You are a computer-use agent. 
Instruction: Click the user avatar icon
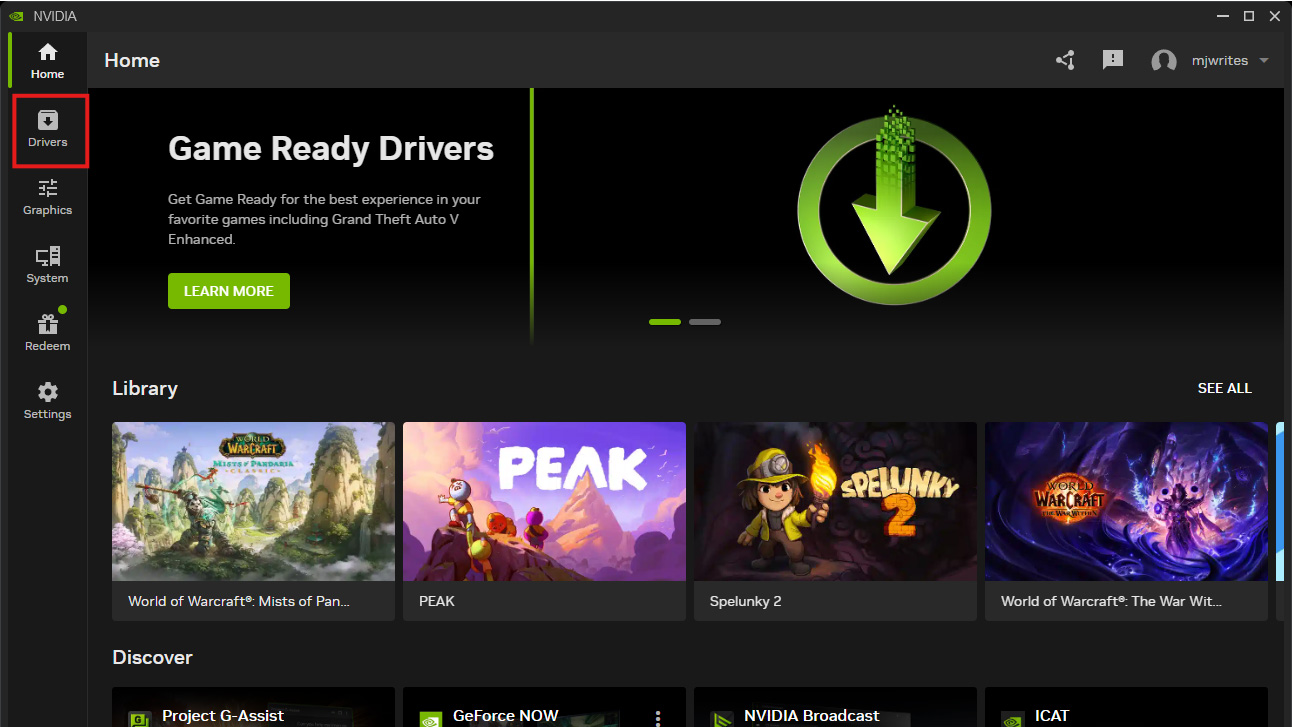pyautogui.click(x=1164, y=61)
